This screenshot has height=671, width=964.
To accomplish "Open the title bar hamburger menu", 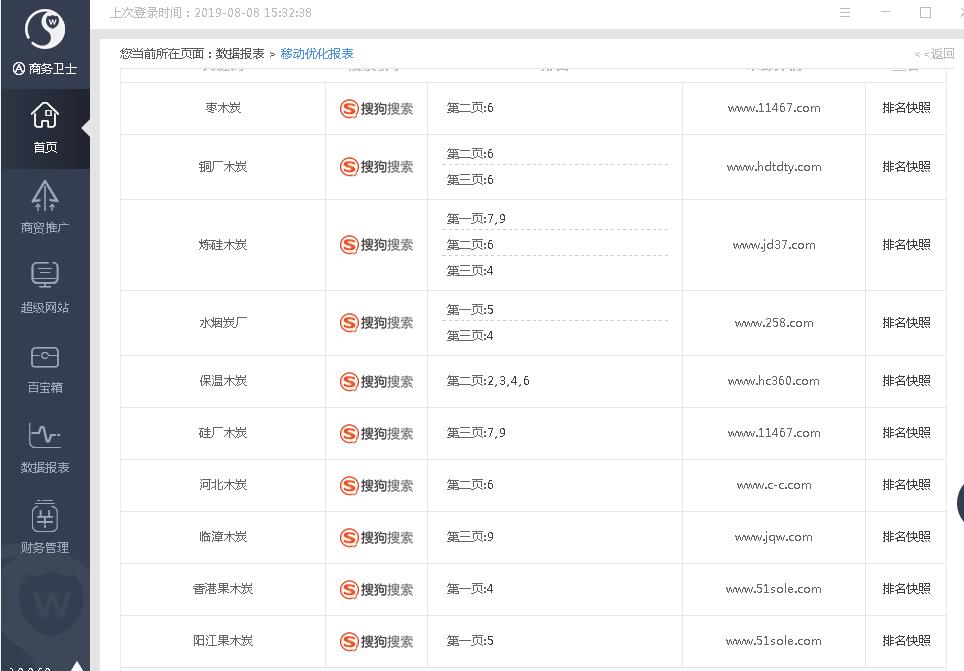I will [x=845, y=13].
